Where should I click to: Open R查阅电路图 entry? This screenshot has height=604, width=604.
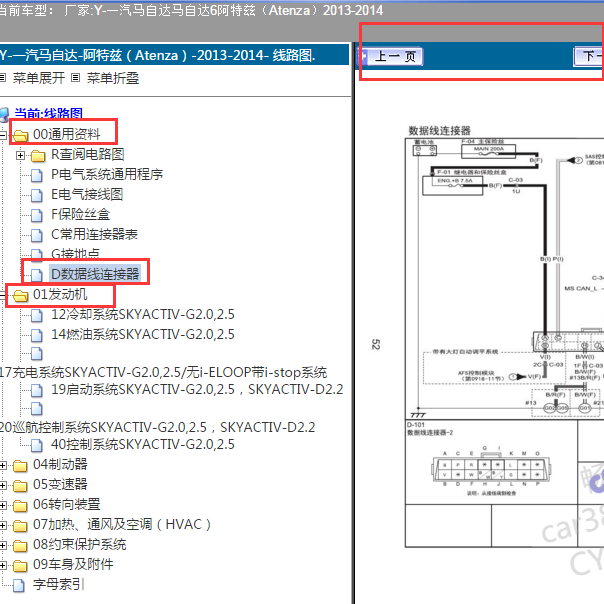pos(88,154)
